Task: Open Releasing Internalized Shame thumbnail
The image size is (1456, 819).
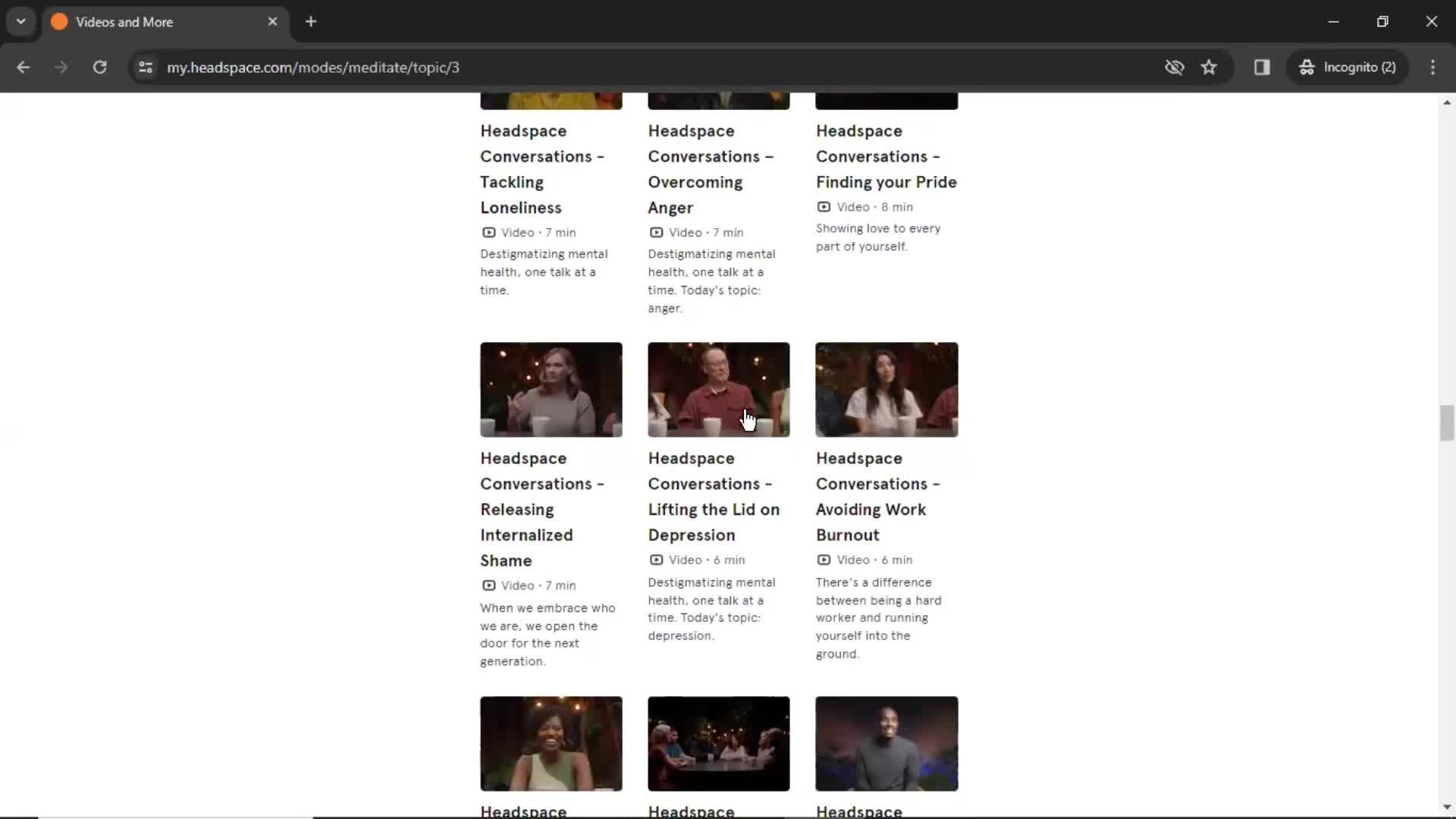Action: pyautogui.click(x=551, y=390)
